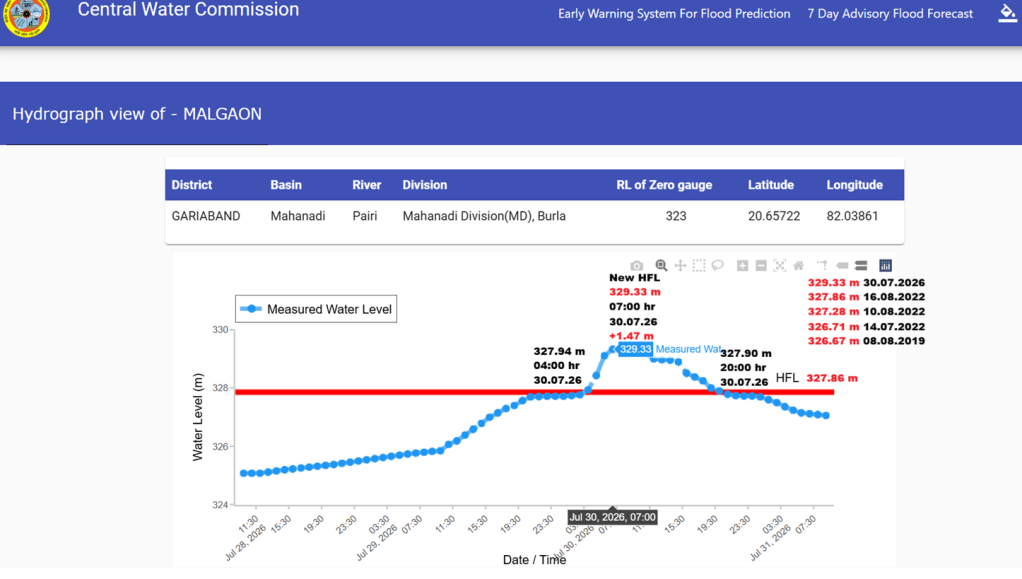Choose the Box Select tool
The image size is (1022, 579).
coord(699,265)
